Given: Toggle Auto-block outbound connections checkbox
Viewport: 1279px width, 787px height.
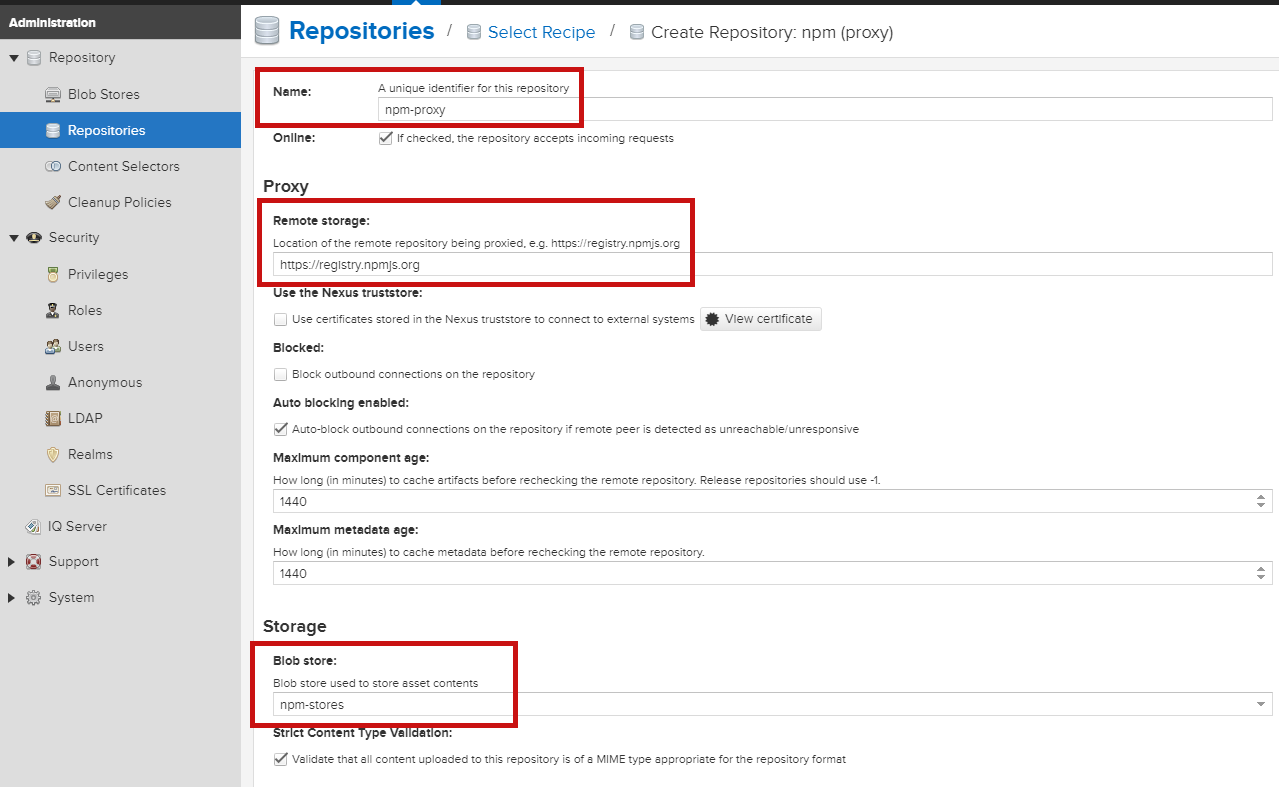Looking at the screenshot, I should [x=280, y=429].
